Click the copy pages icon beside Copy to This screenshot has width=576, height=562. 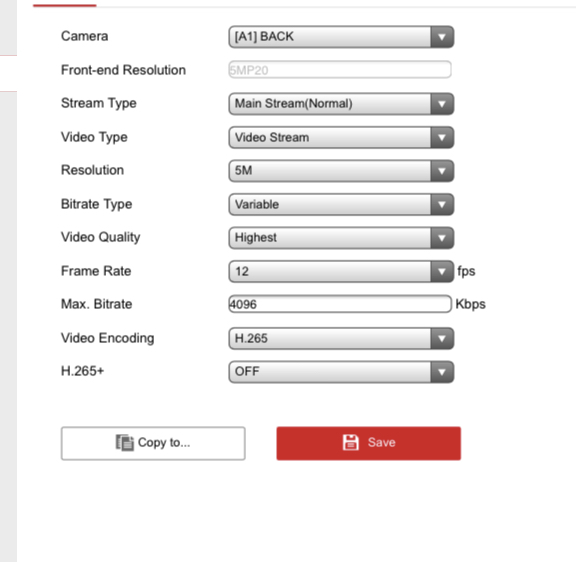click(125, 443)
